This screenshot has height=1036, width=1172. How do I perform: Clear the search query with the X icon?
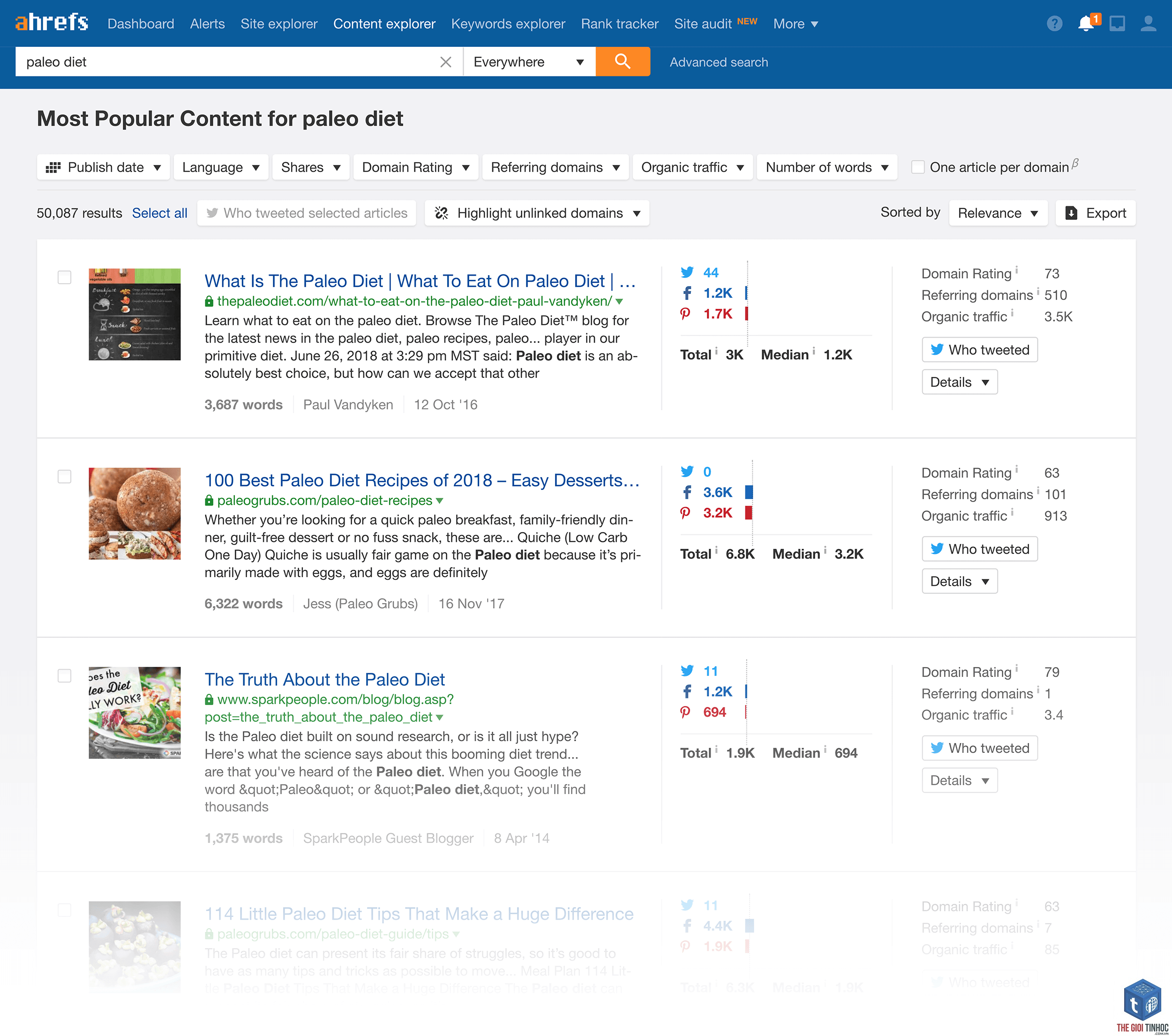pos(445,62)
